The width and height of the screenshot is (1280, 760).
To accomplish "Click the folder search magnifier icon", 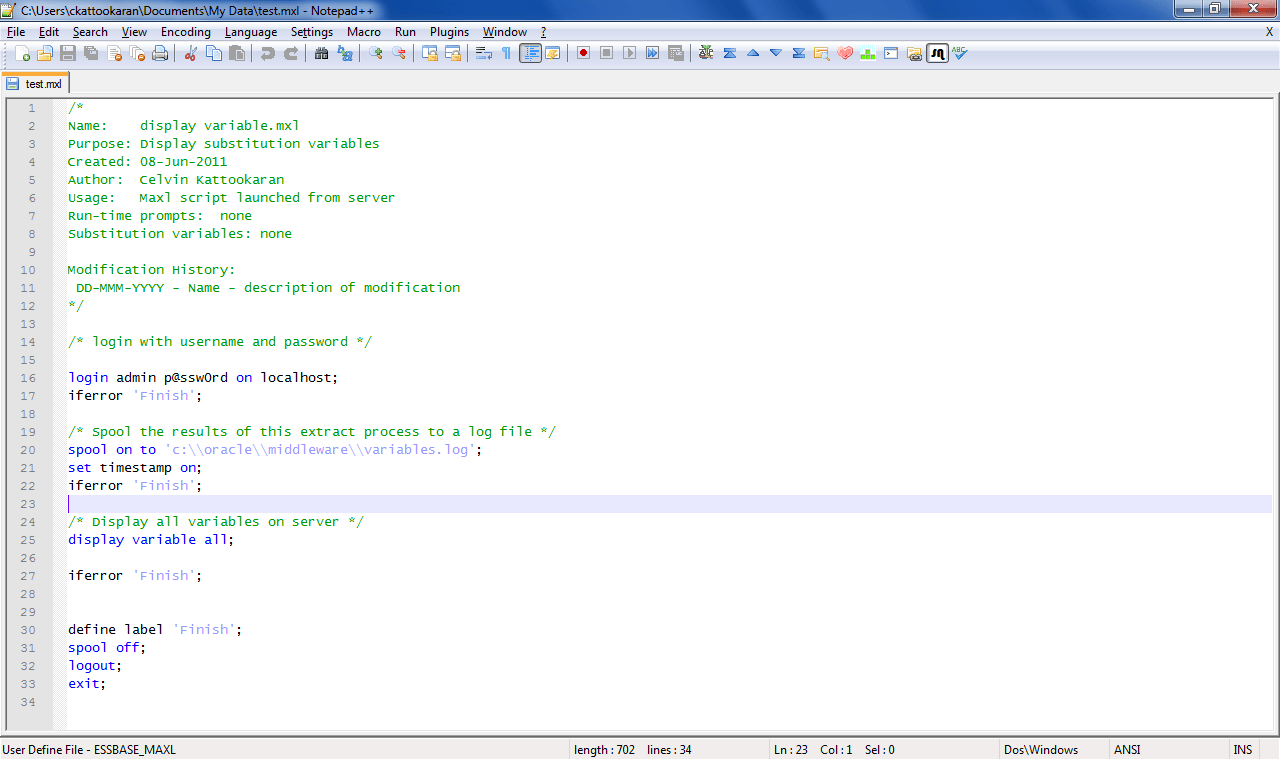I will 822,53.
